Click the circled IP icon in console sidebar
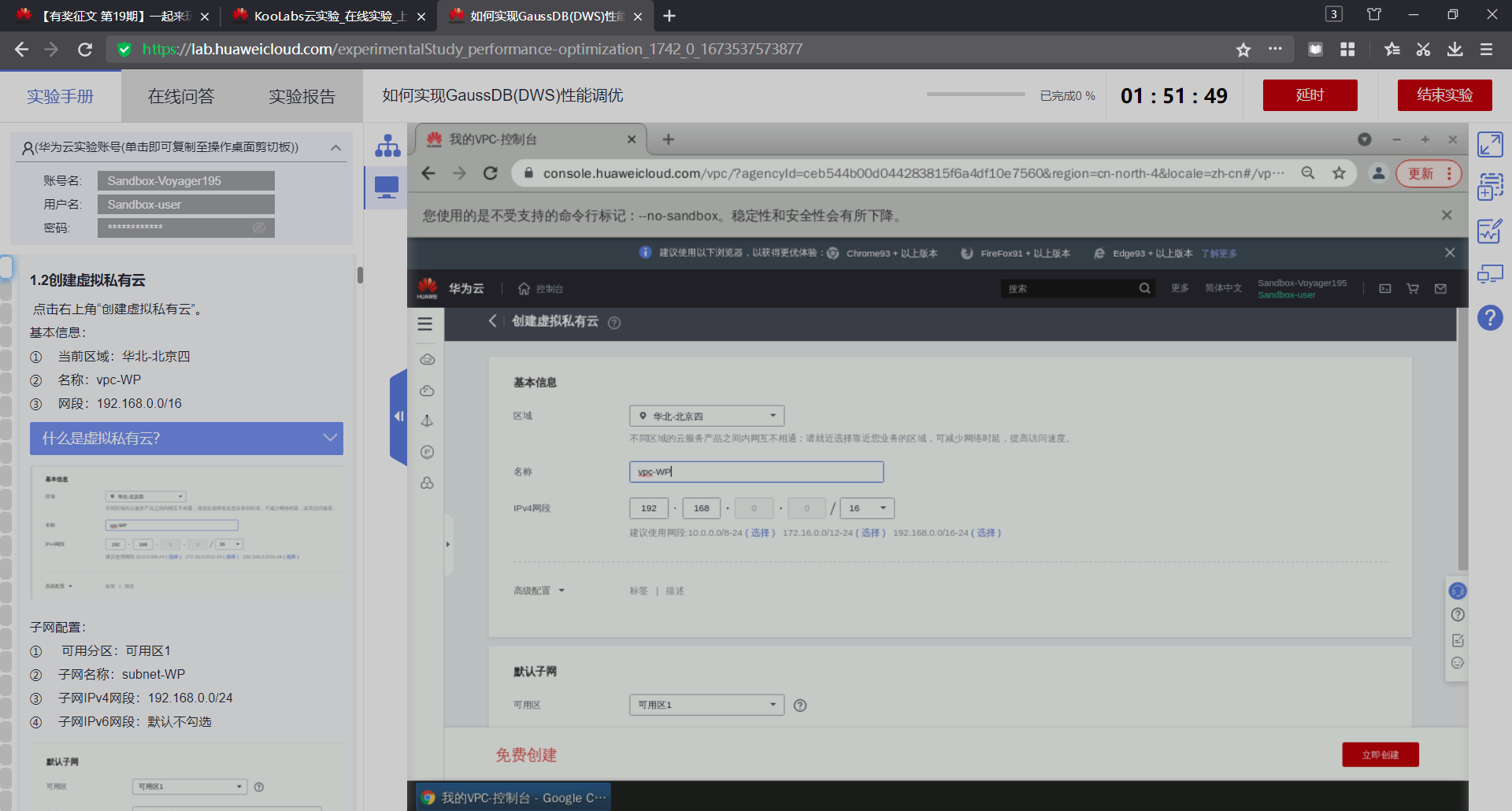The width and height of the screenshot is (1512, 811). coord(428,452)
